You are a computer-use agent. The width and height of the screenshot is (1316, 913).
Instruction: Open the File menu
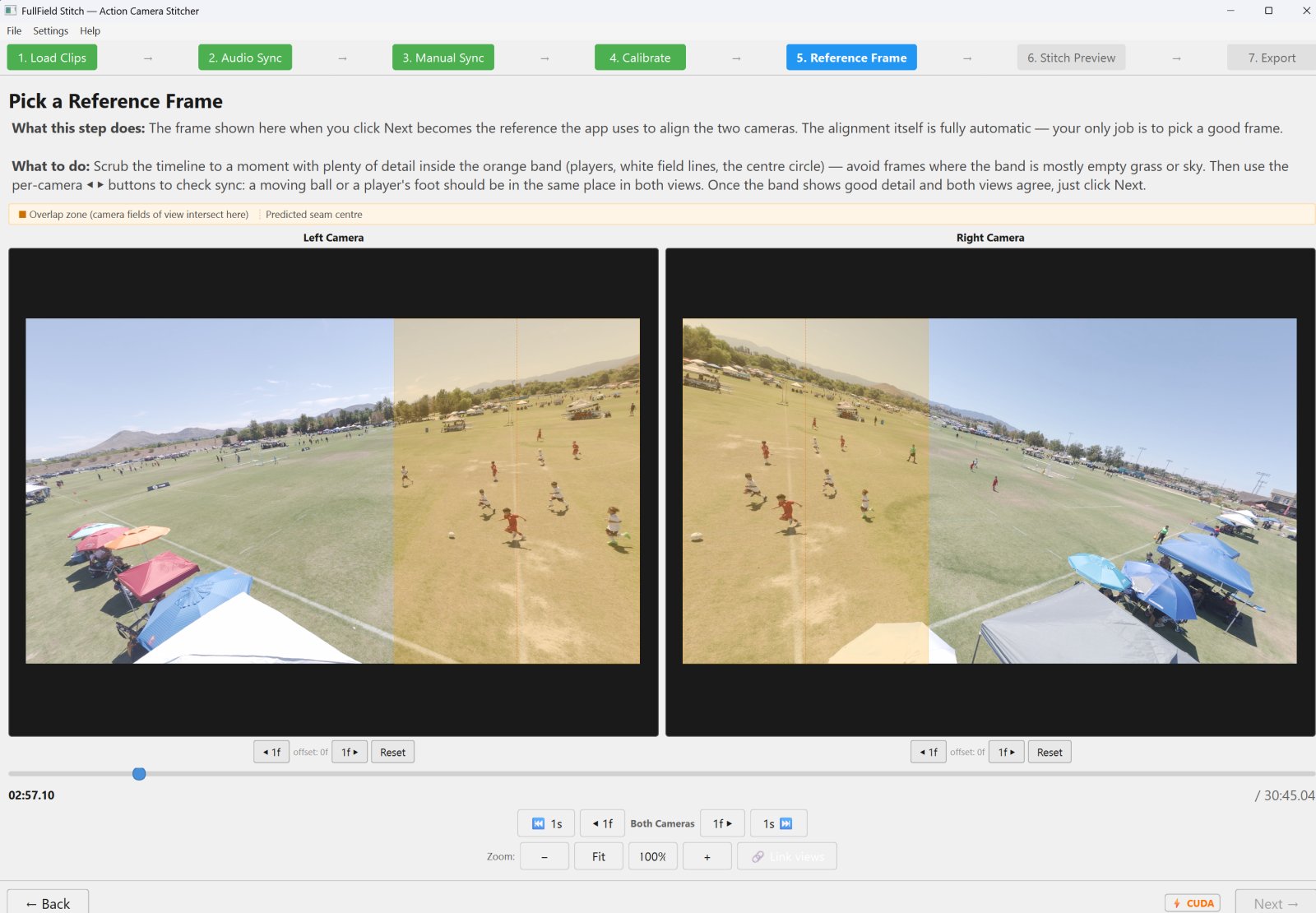(x=14, y=30)
